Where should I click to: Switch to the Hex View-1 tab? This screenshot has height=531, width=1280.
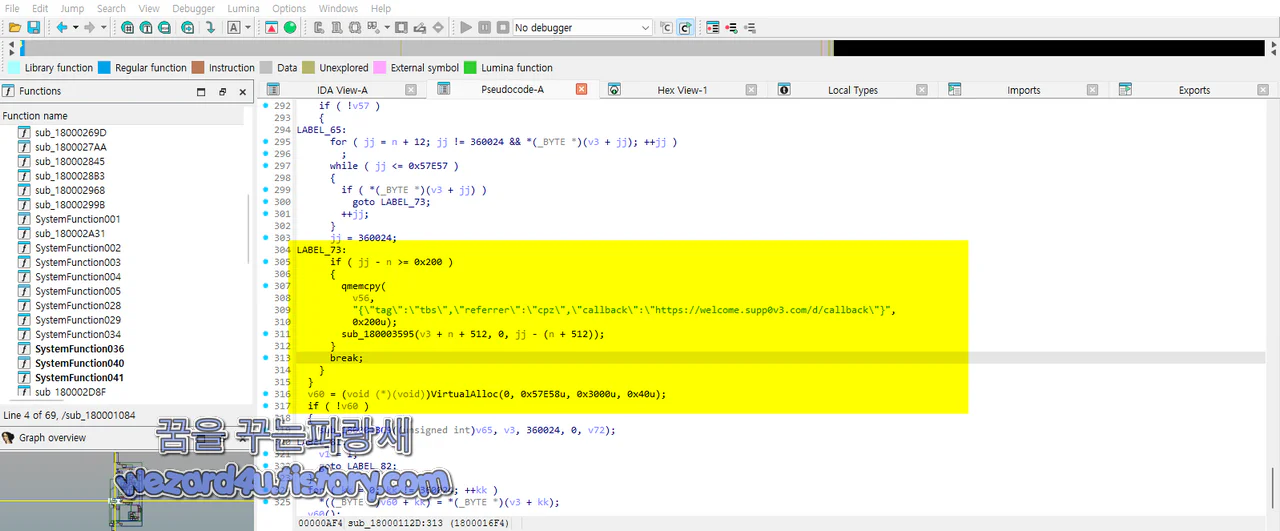(x=682, y=90)
